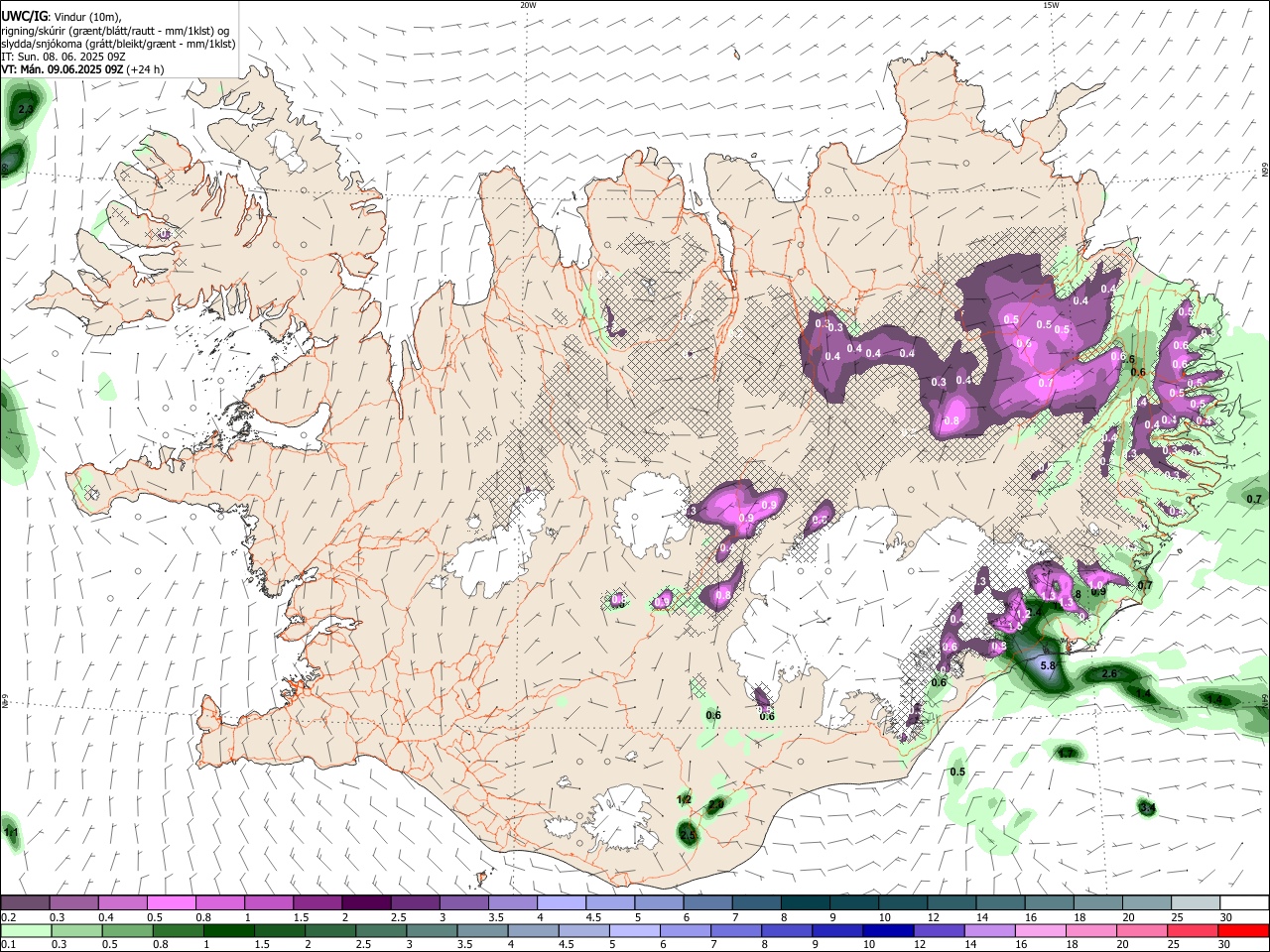This screenshot has width=1270, height=952.
Task: Pick the upper legend swatch starting at 0.4
Action: tap(122, 903)
